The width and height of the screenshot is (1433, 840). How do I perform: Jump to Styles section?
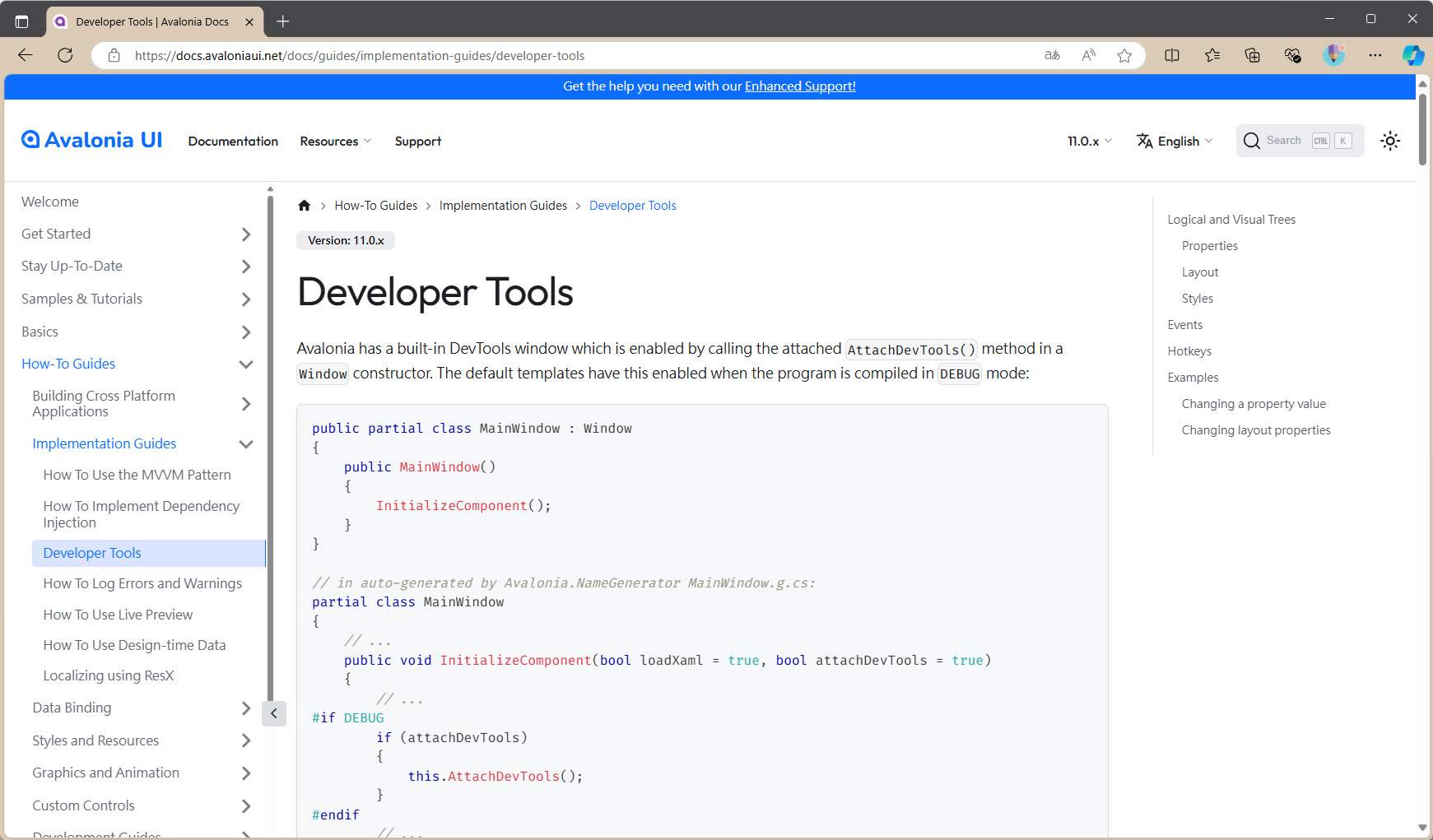[1198, 299]
